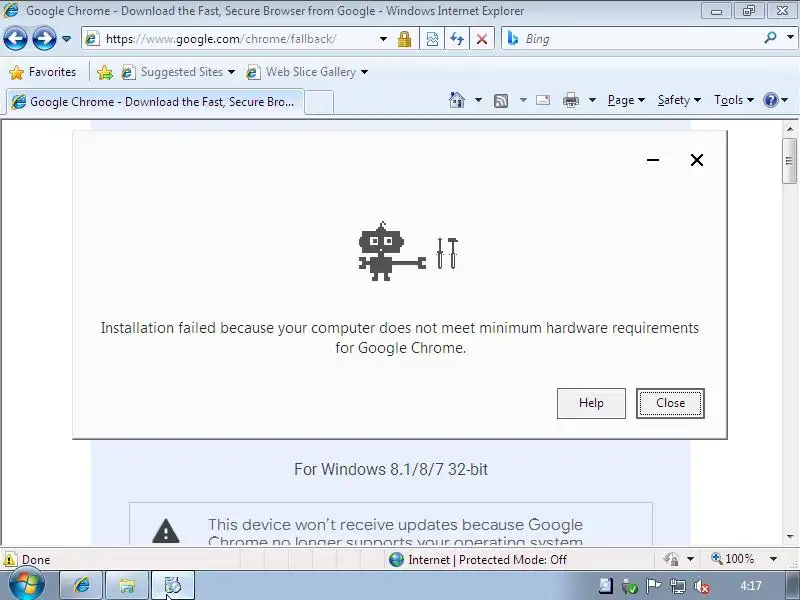This screenshot has width=800, height=600.
Task: Click the red Stop loading icon
Action: (x=482, y=39)
